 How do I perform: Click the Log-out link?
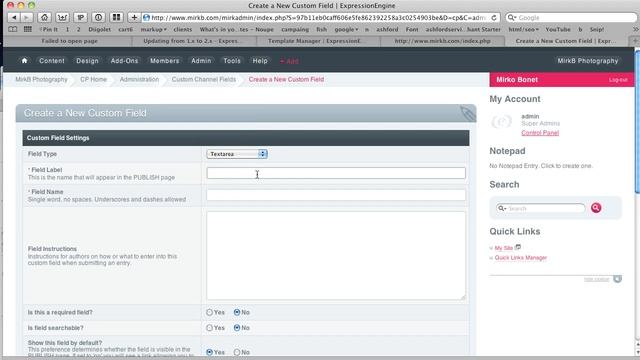pos(618,80)
